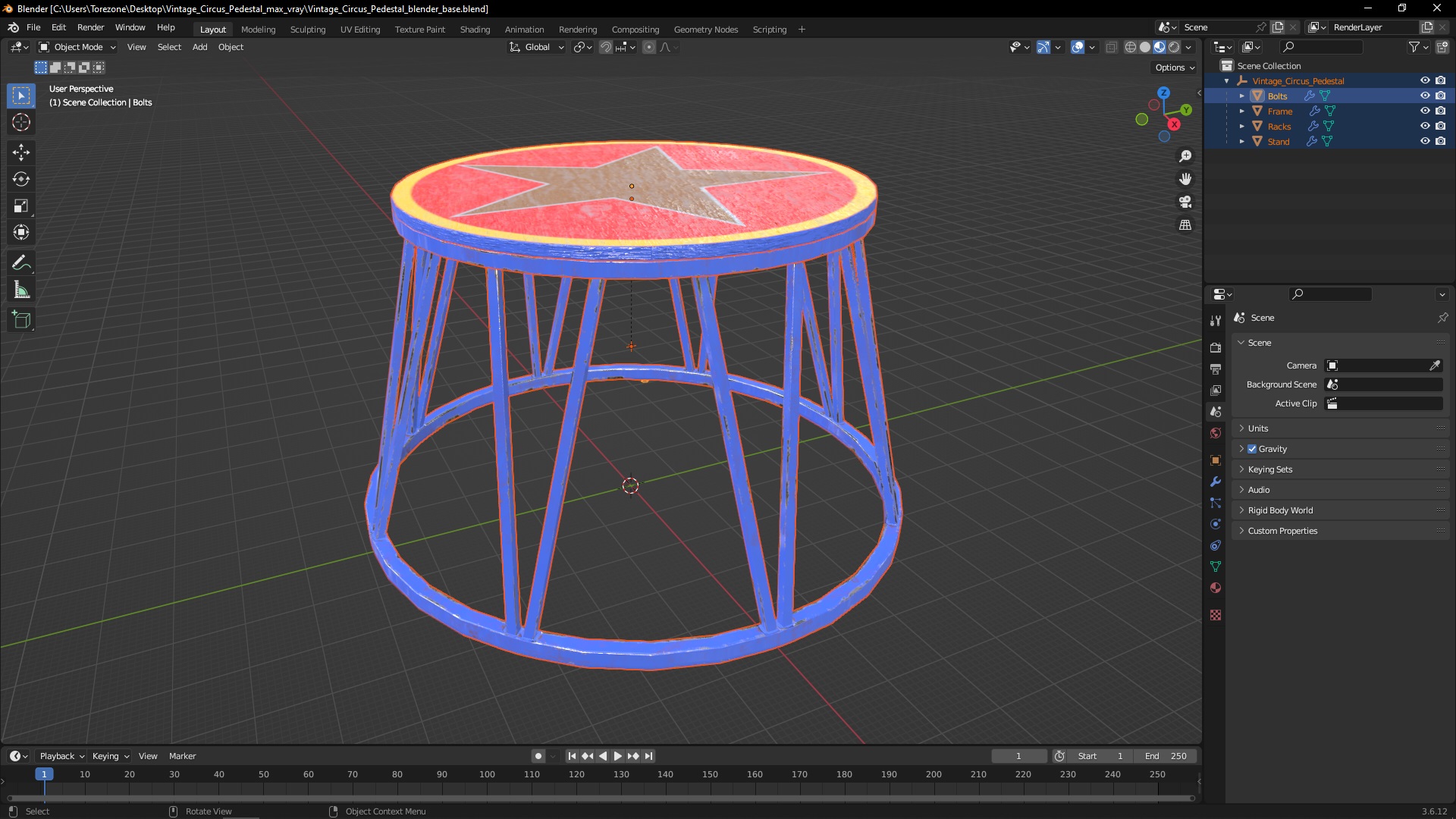Uncheck the Gravity checkbox
Image resolution: width=1456 pixels, height=819 pixels.
pos(1252,449)
